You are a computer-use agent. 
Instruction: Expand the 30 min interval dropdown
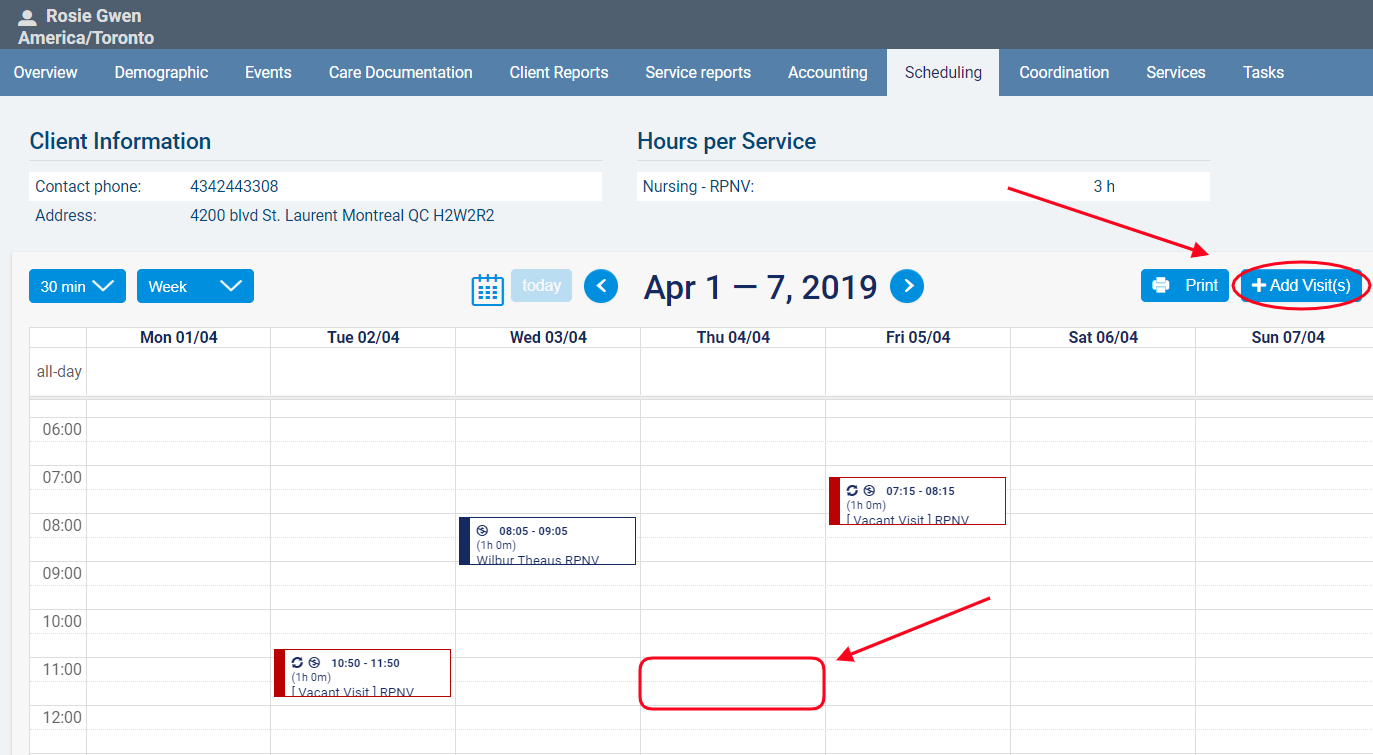click(77, 286)
